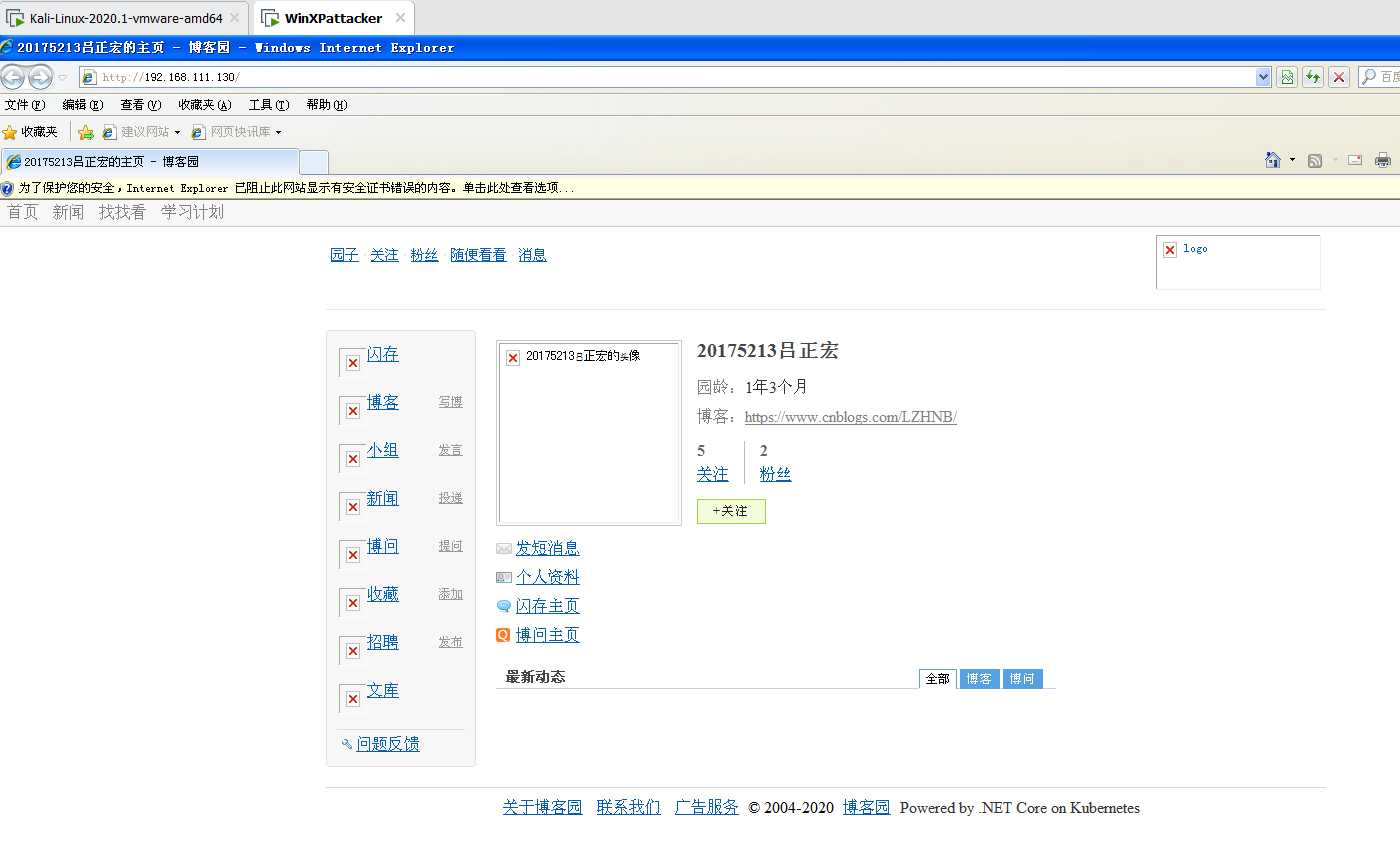
Task: Click the 写博 sidebar action
Action: [450, 402]
